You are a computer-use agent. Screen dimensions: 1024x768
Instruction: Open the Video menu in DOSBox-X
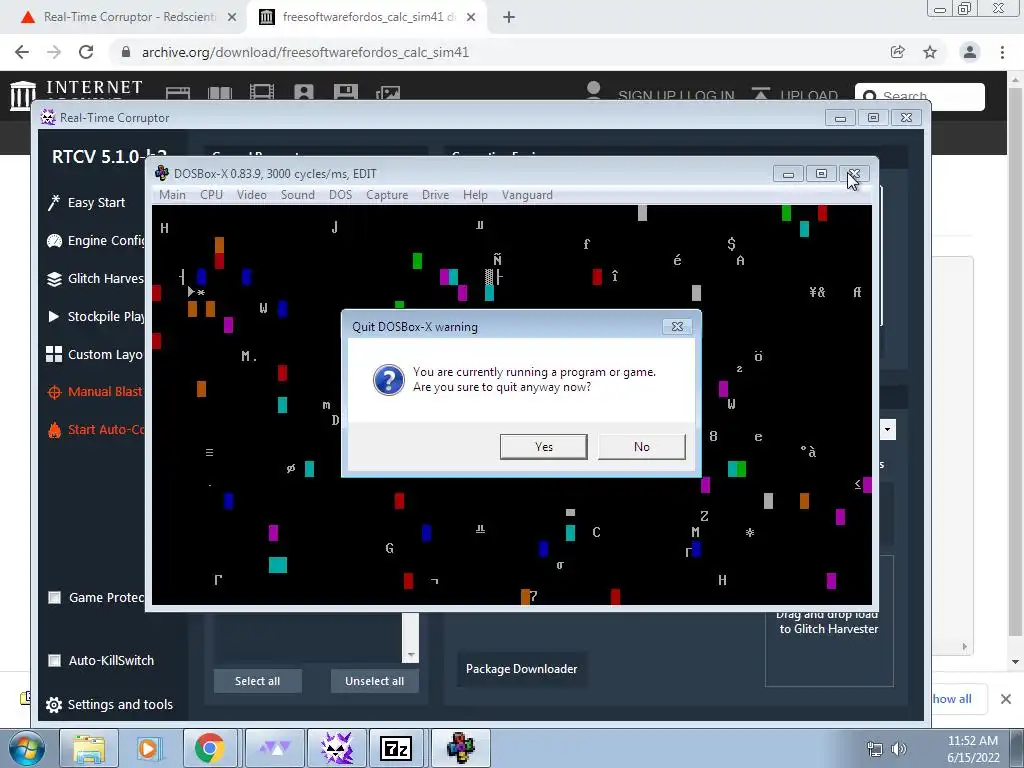point(251,195)
